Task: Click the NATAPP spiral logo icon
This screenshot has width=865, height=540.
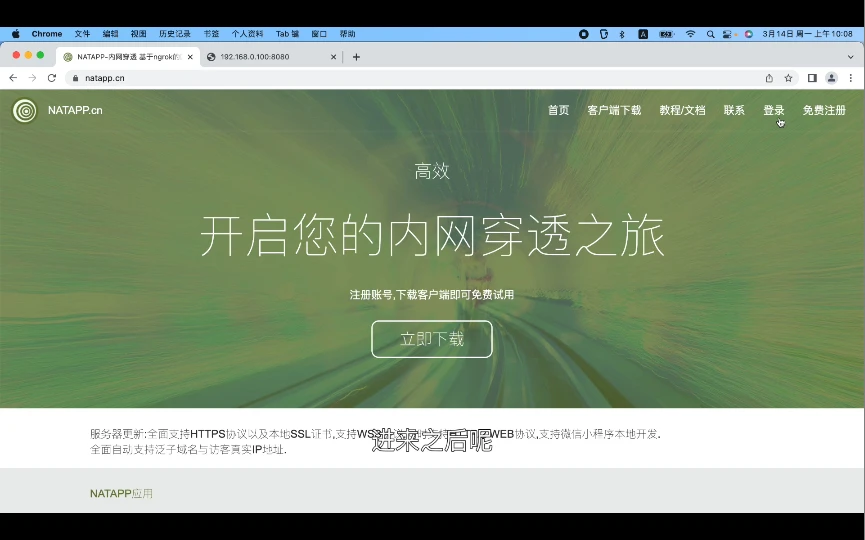Action: [24, 110]
